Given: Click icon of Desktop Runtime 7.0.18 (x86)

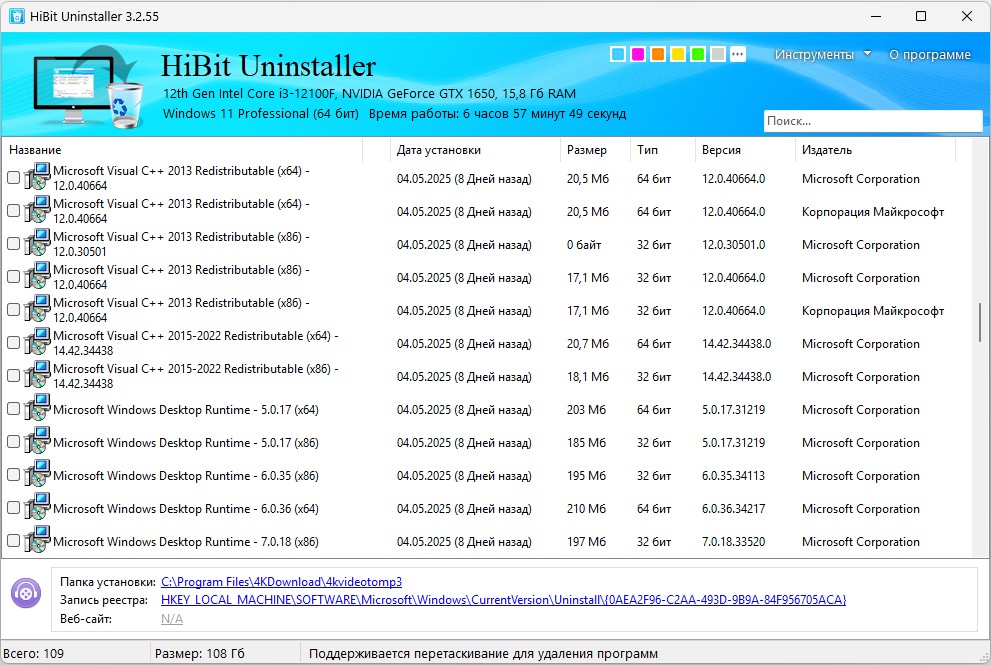Looking at the screenshot, I should point(37,540).
